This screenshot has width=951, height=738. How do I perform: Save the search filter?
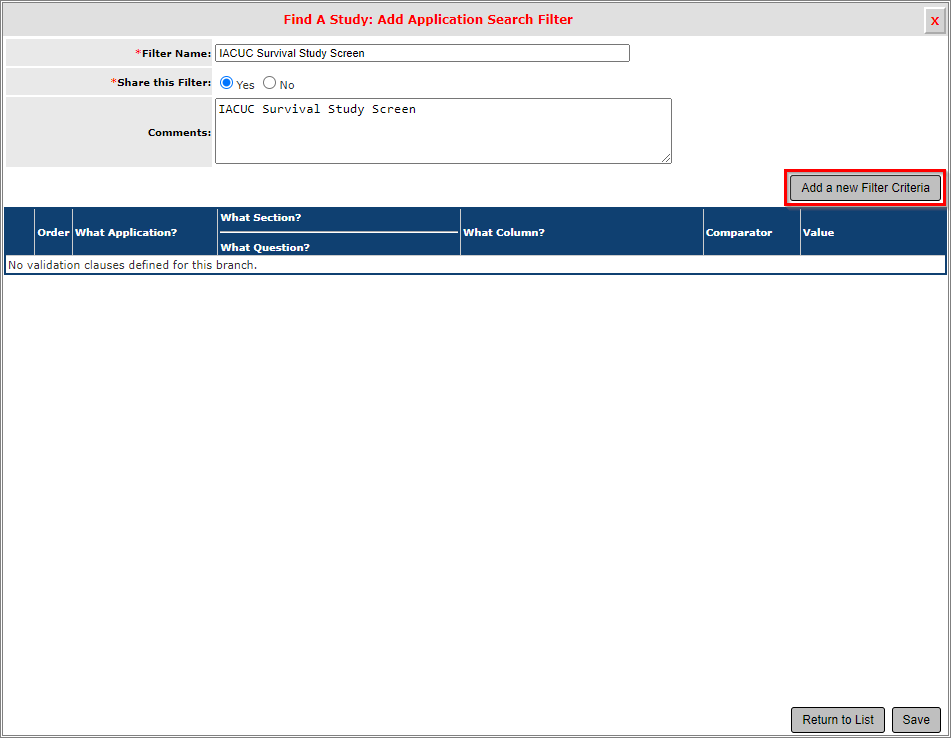click(x=916, y=720)
